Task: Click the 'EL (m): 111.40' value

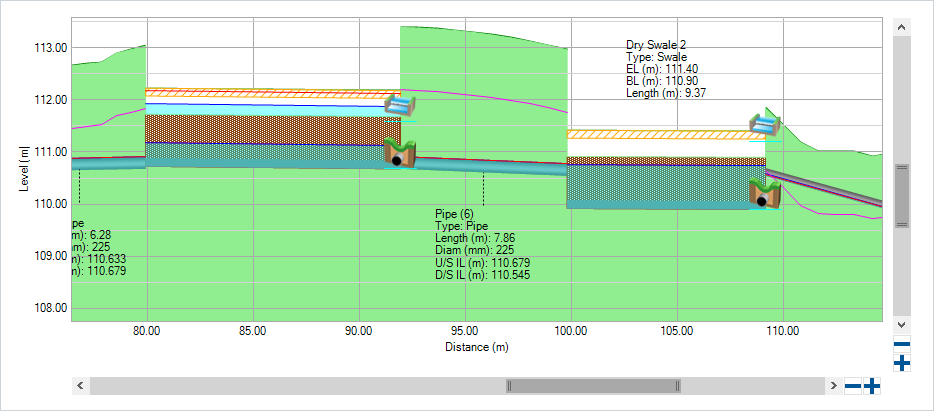Action: click(661, 69)
